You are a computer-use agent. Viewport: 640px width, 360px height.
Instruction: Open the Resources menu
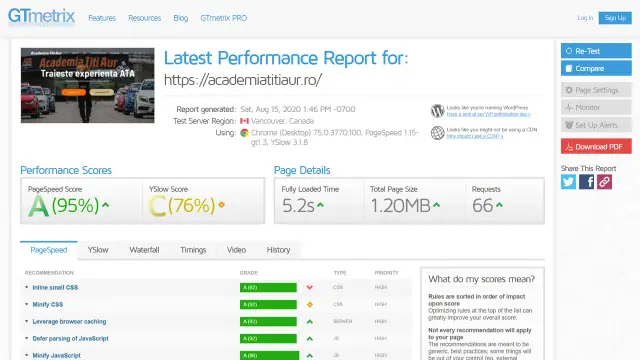pyautogui.click(x=144, y=18)
